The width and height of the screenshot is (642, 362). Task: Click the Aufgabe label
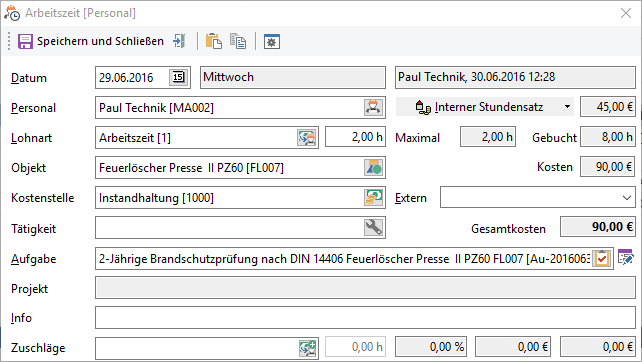pyautogui.click(x=34, y=259)
